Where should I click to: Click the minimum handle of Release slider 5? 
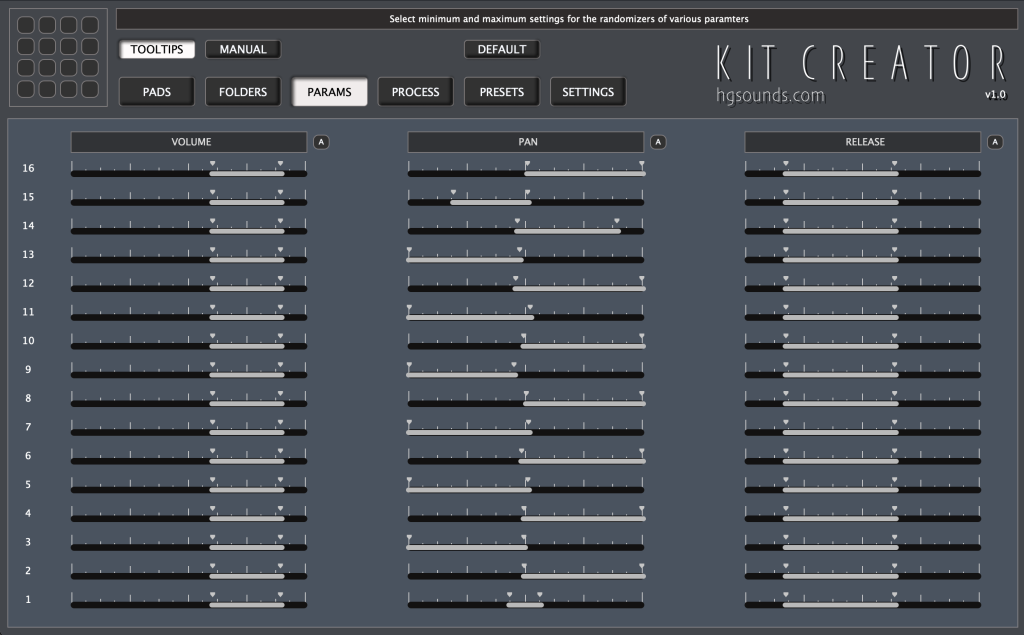[786, 480]
